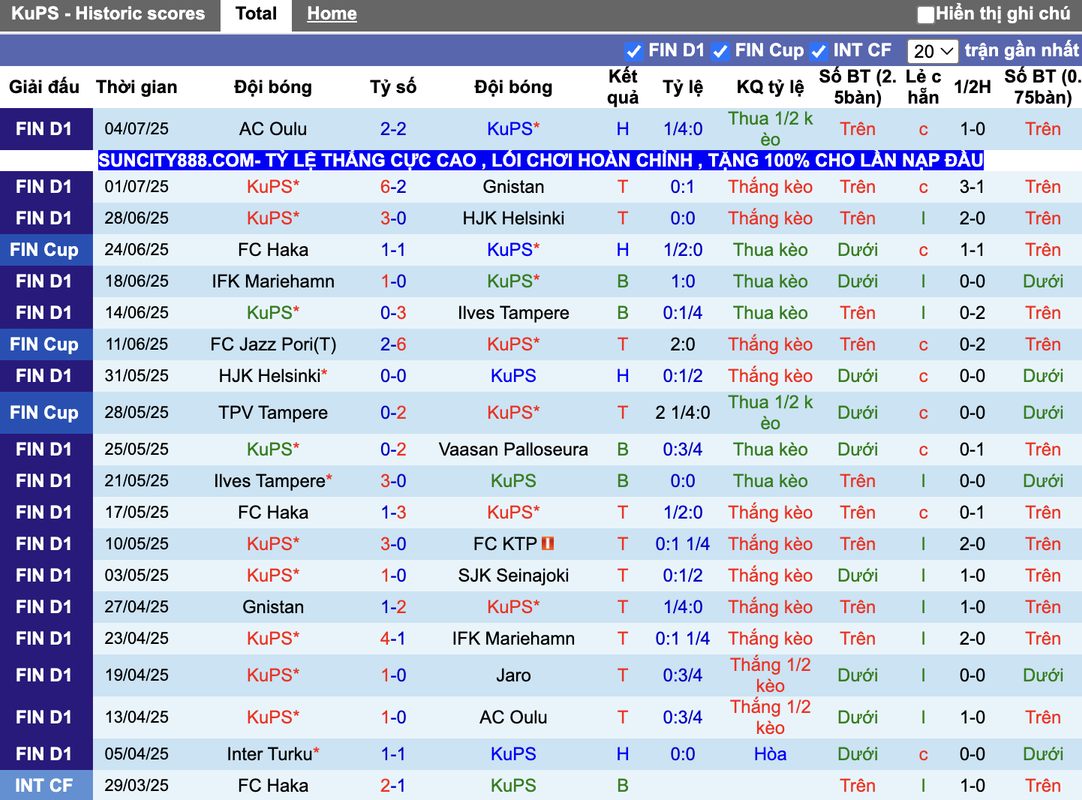Open AC Oulu team in 04/07/25 row
1082x800 pixels.
273,129
